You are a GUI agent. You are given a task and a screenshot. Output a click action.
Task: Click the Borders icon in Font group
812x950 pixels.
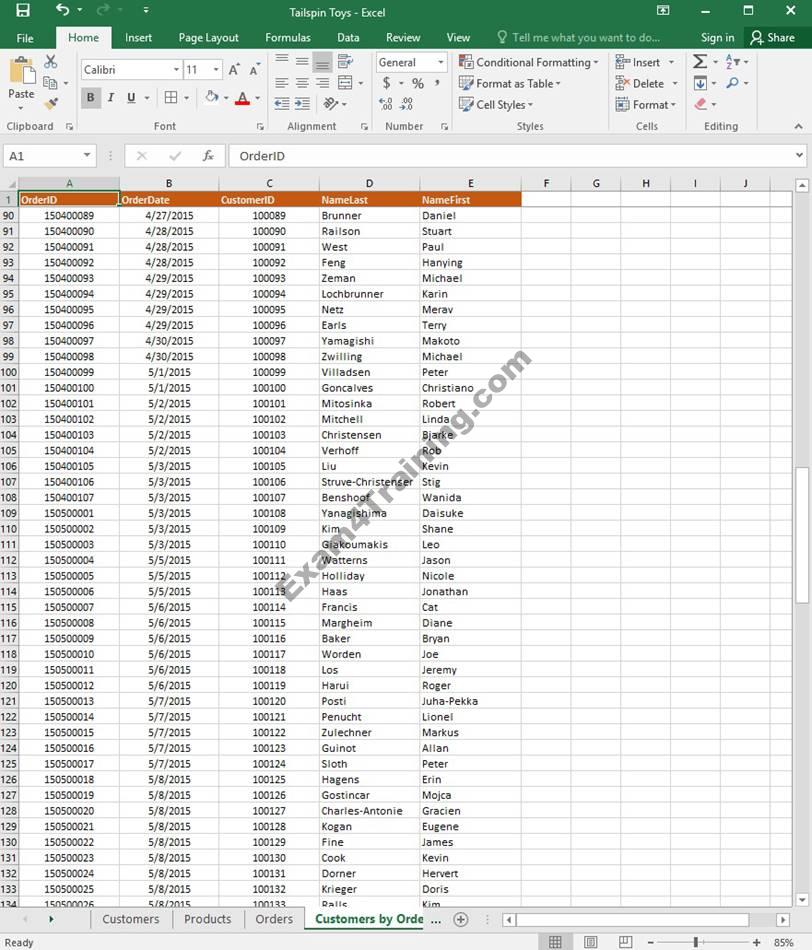click(171, 98)
